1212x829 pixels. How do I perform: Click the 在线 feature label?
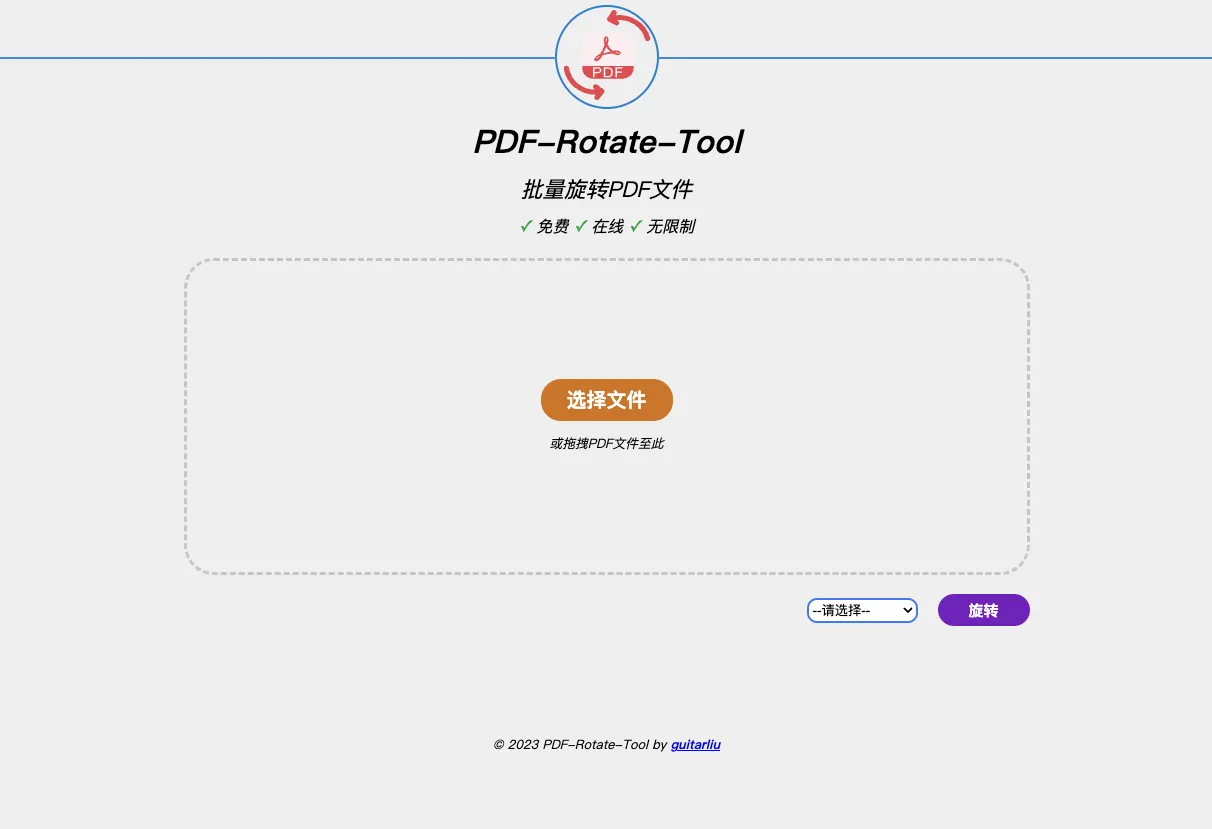point(608,226)
